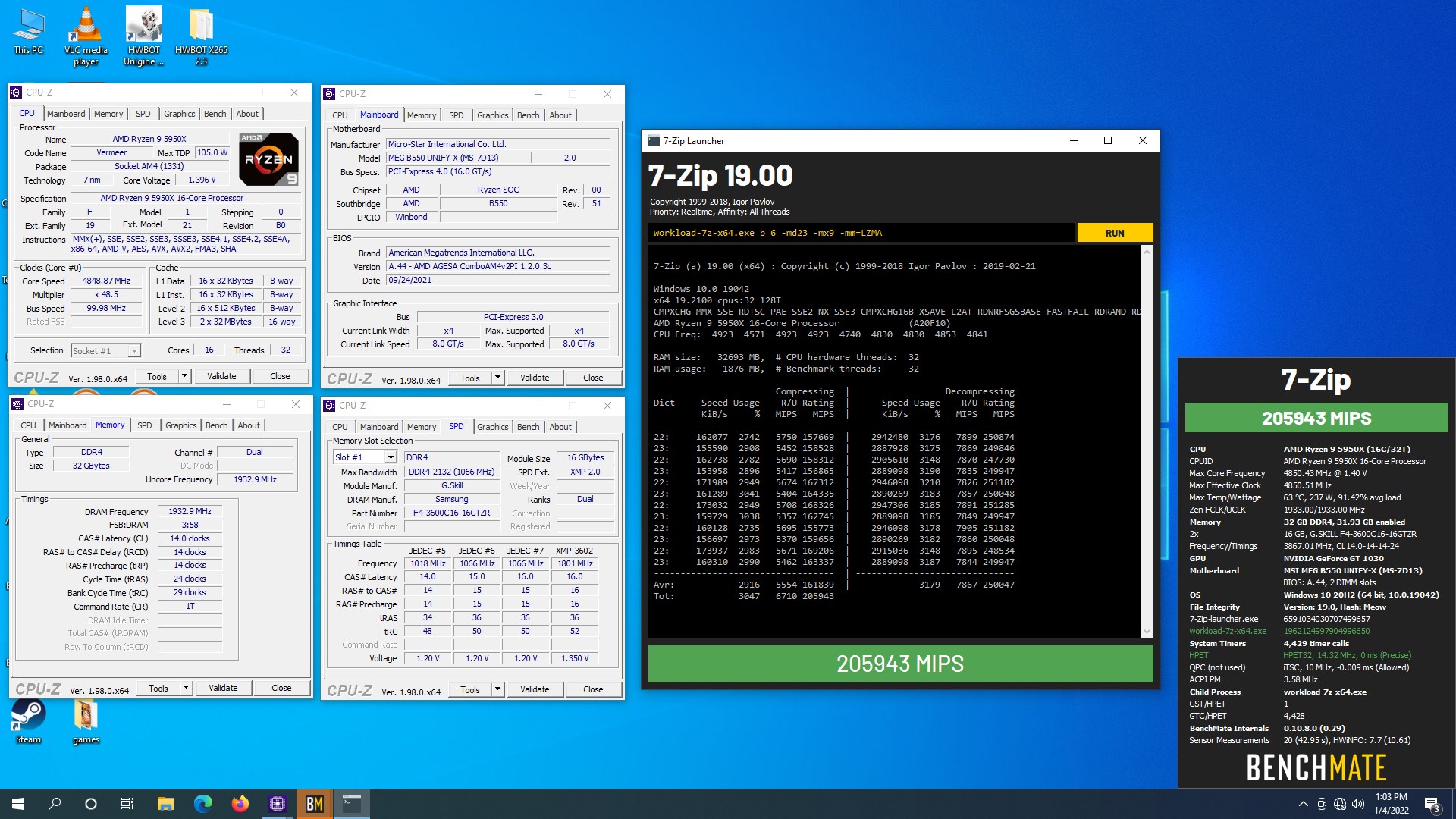Expand Tools dropdown arrow in Memory window
Viewport: 1456px width, 819px height.
click(185, 688)
